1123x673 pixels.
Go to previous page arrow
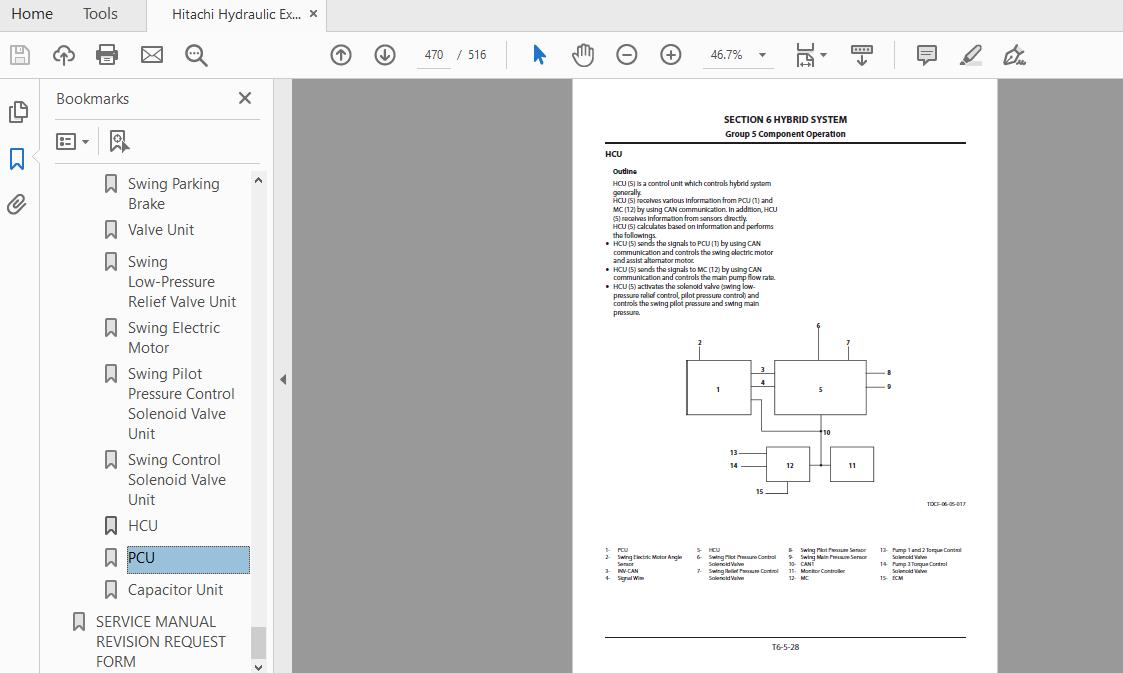pos(341,55)
